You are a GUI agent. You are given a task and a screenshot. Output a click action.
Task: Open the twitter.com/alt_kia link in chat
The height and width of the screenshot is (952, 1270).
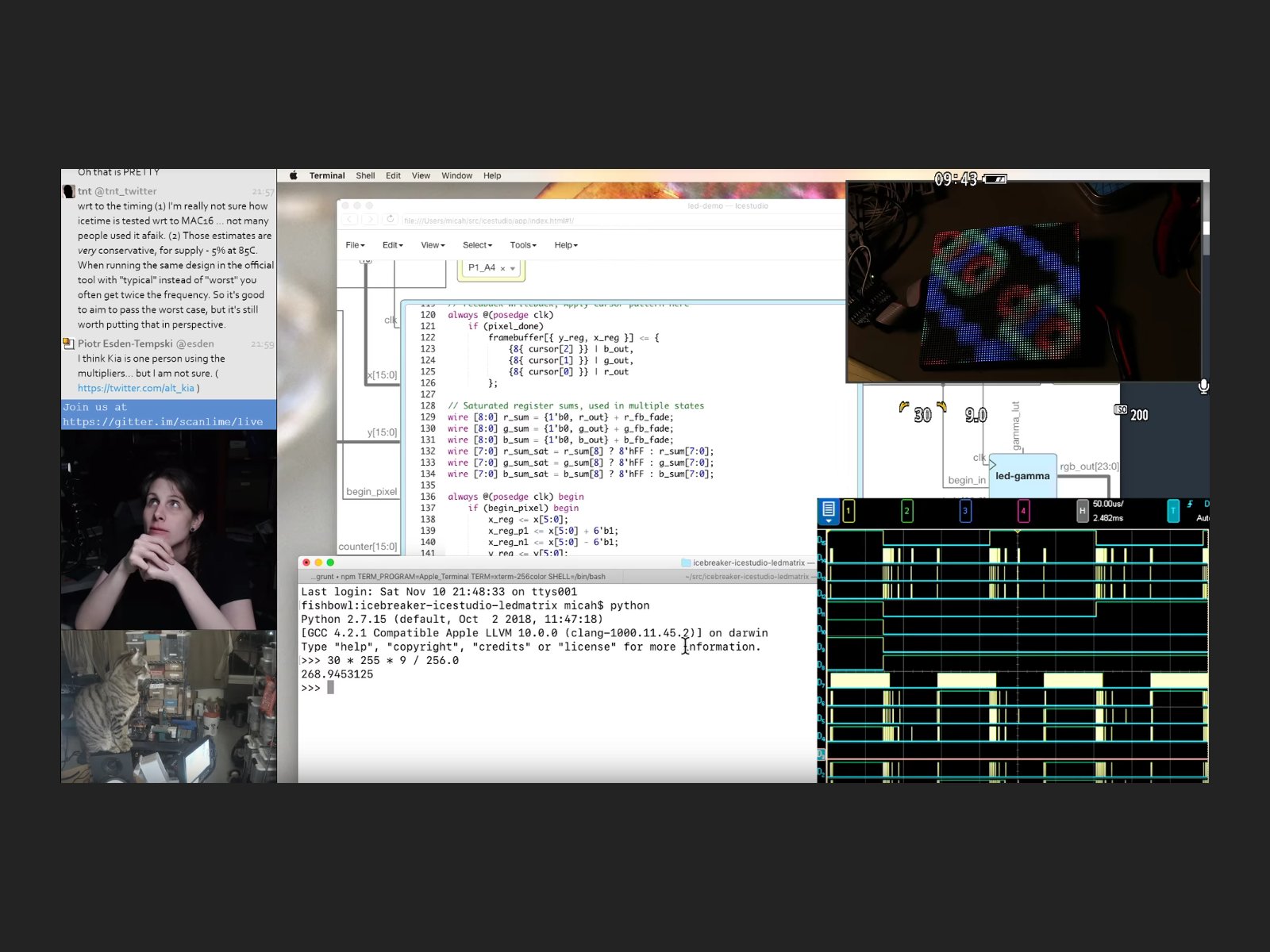136,388
